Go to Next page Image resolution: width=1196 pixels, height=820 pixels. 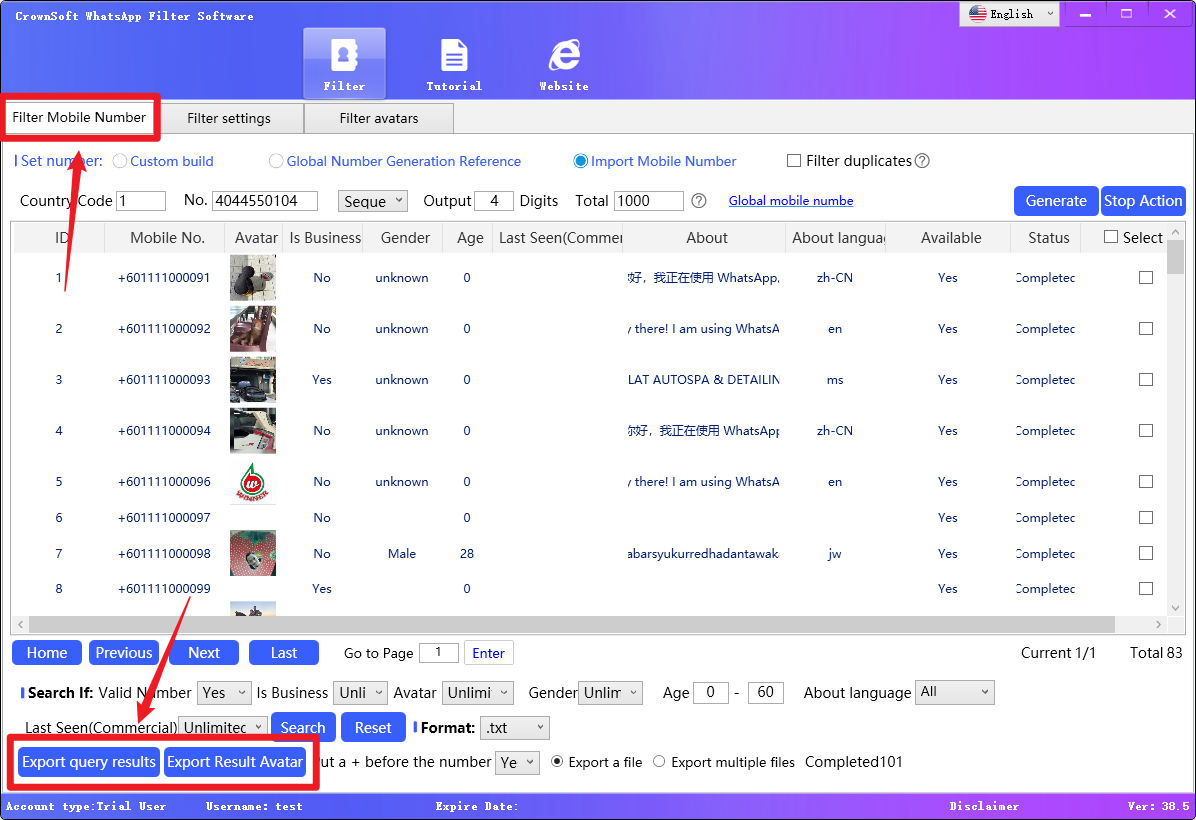(204, 653)
